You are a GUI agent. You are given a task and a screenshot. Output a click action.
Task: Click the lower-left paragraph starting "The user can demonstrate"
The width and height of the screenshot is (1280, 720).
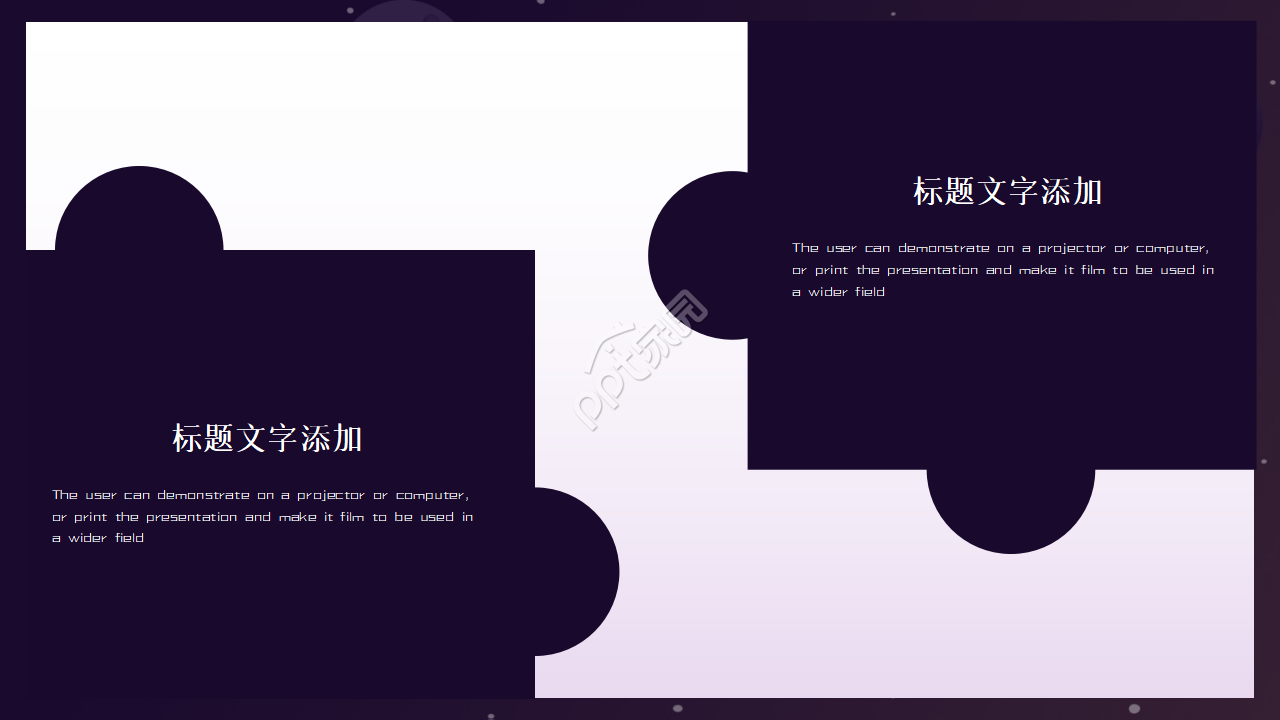263,516
